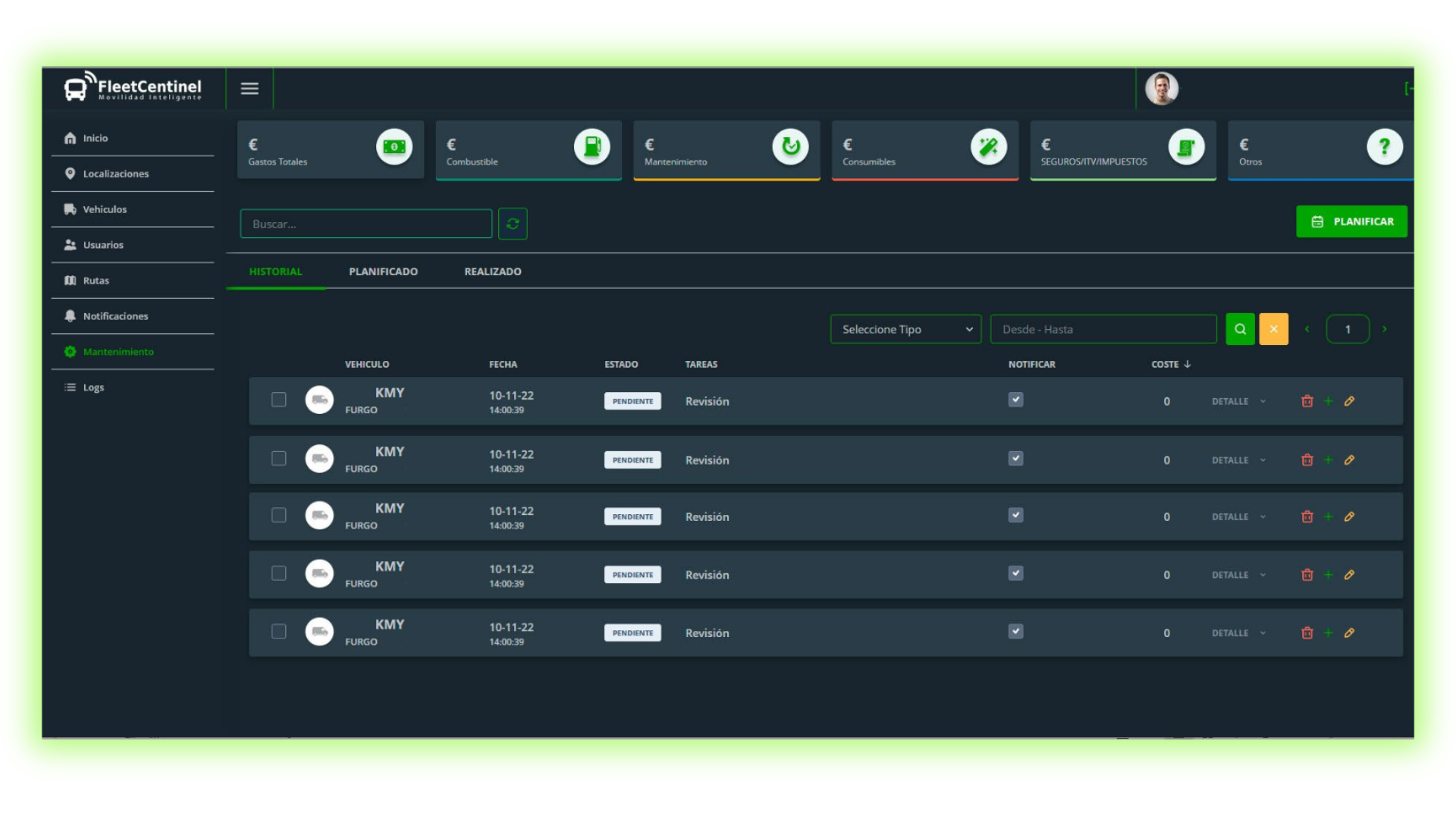Image resolution: width=1456 pixels, height=819 pixels.
Task: Delete the first row with trash icon
Action: click(1307, 401)
